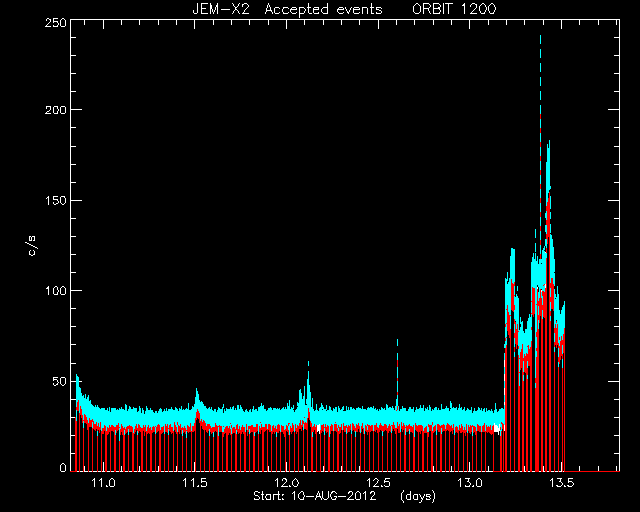This screenshot has height=512, width=640.
Task: Click the cyan peak near day 12.1
Action: (308, 363)
